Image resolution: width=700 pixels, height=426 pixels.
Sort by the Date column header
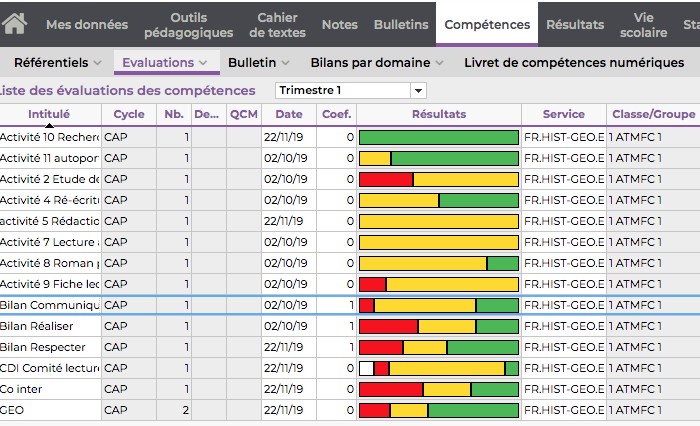coord(288,114)
